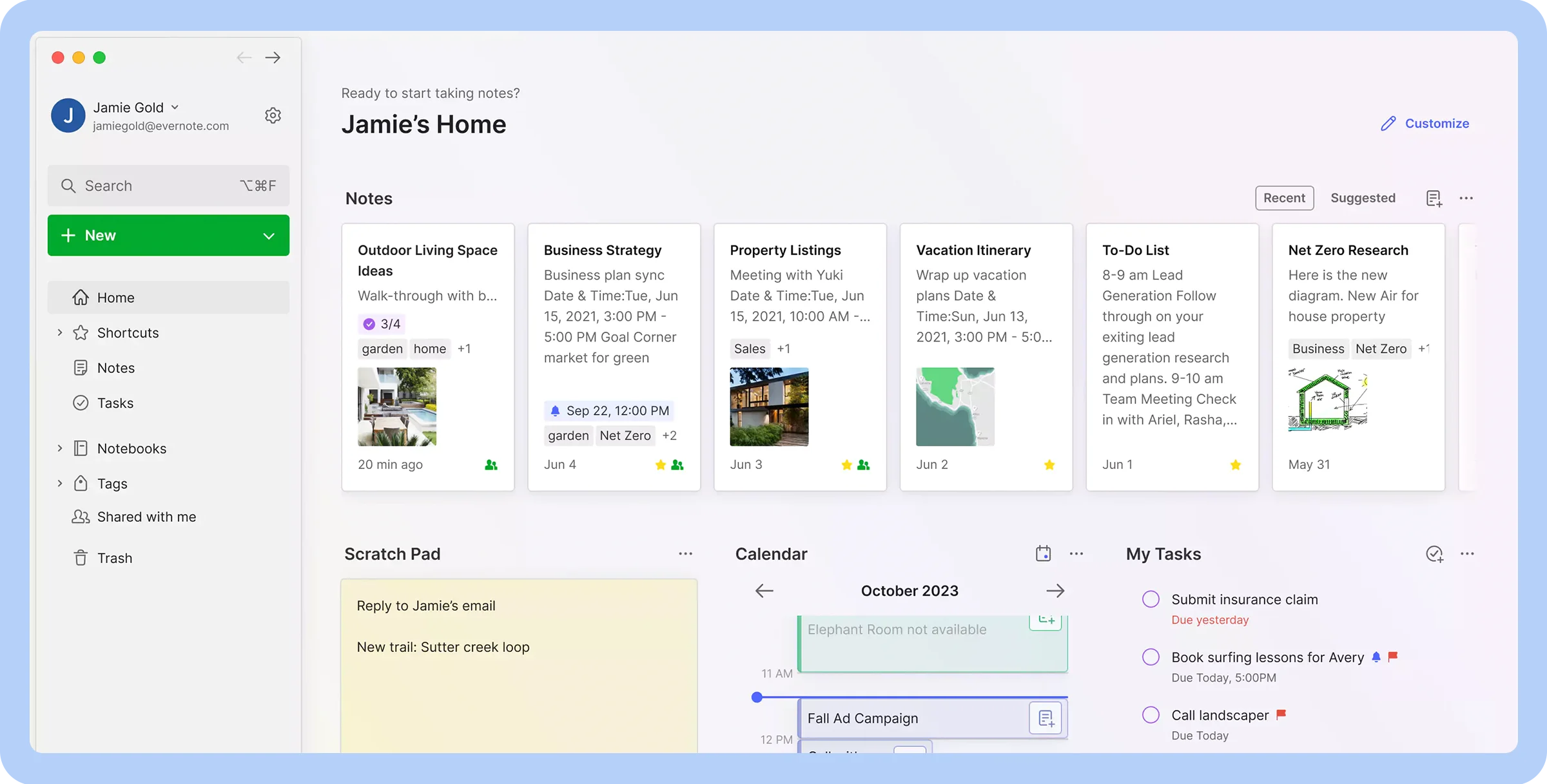Click reminder bell on Book surfing lessons task

[1376, 656]
